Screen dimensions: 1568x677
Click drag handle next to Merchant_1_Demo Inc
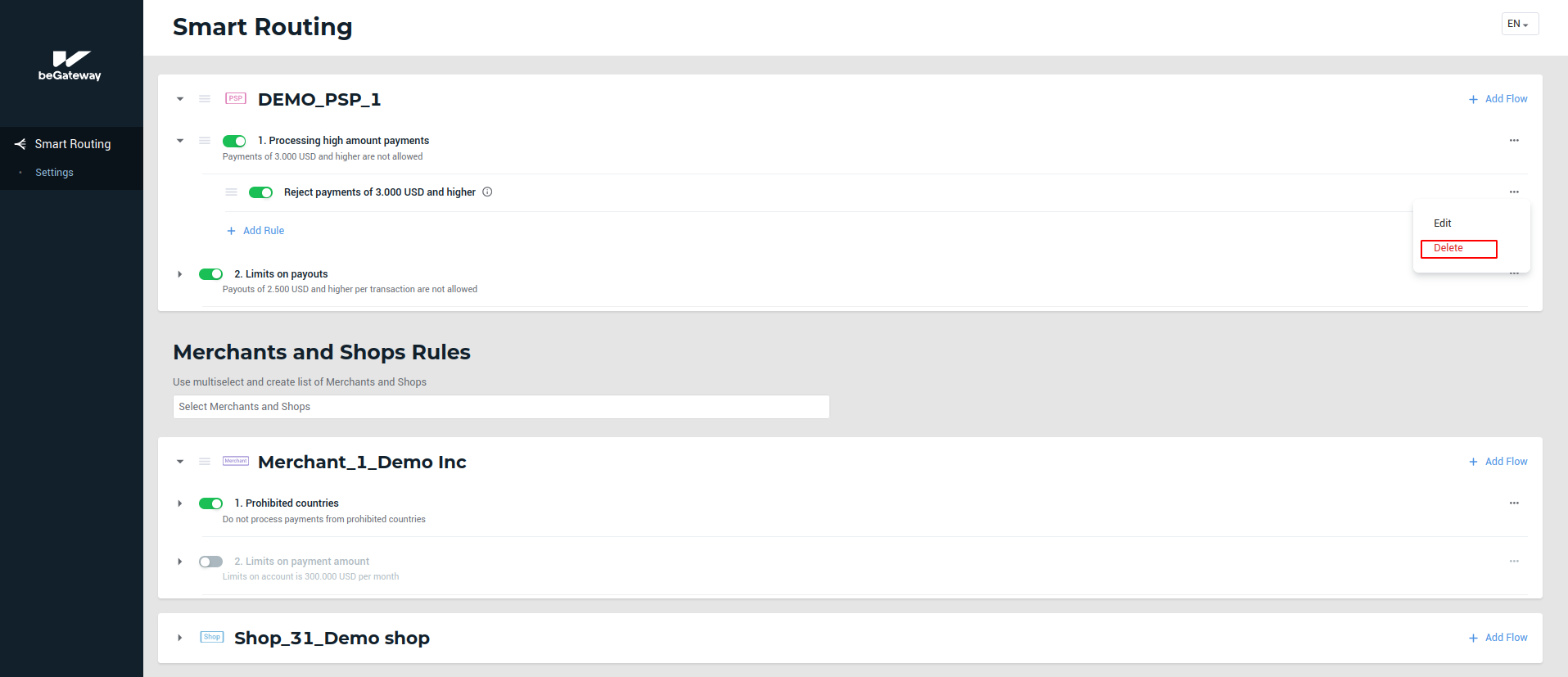[x=205, y=462]
